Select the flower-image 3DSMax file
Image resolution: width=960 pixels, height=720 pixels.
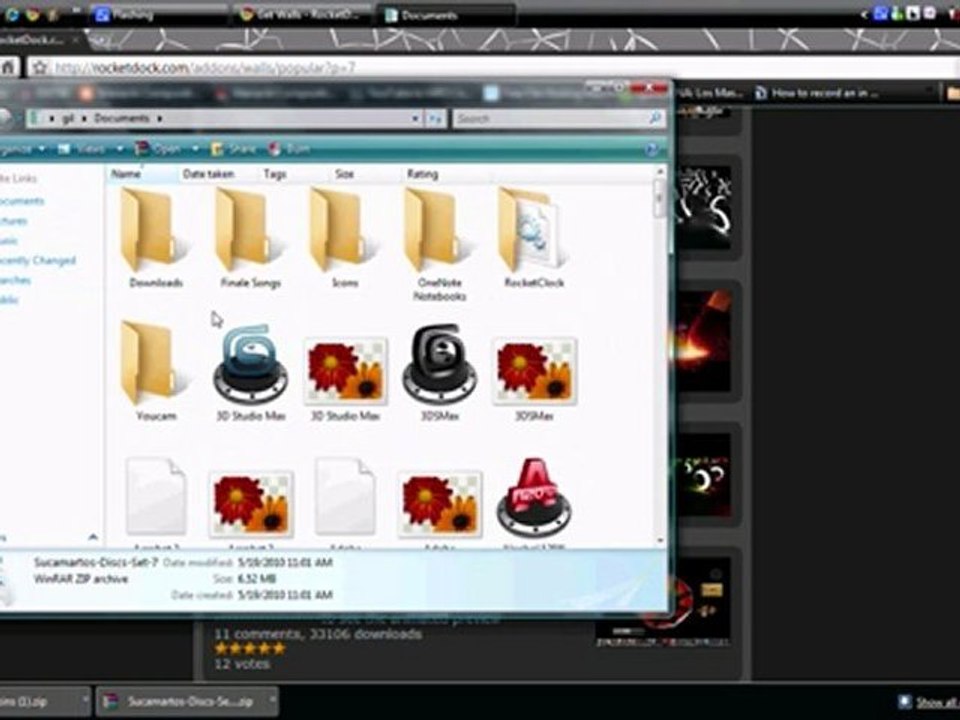pos(534,370)
